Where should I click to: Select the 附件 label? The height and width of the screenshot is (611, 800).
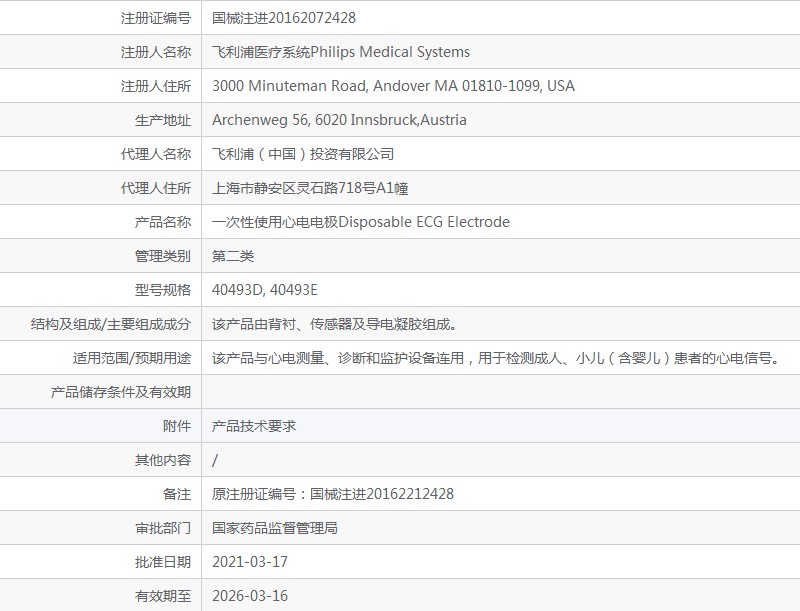click(177, 426)
